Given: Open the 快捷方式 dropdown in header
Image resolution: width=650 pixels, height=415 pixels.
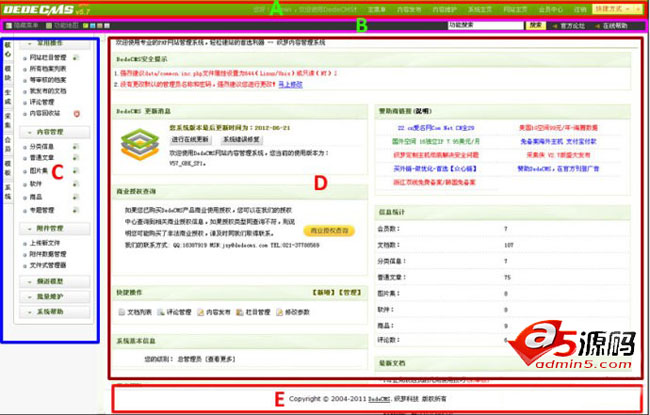Looking at the screenshot, I should pos(617,9).
